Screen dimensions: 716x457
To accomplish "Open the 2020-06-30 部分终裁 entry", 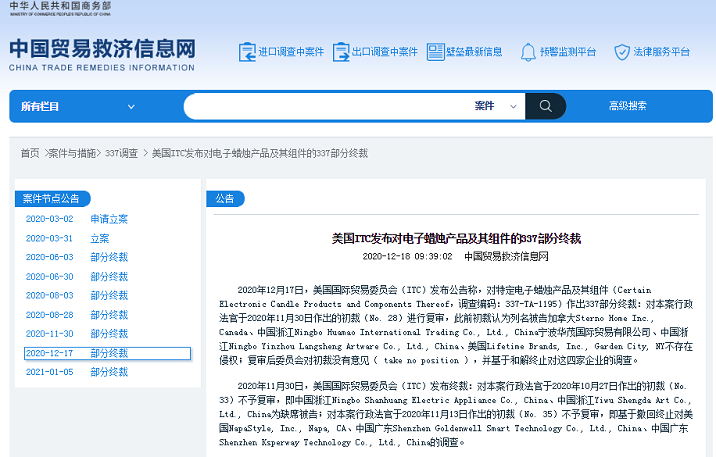I will click(x=77, y=277).
